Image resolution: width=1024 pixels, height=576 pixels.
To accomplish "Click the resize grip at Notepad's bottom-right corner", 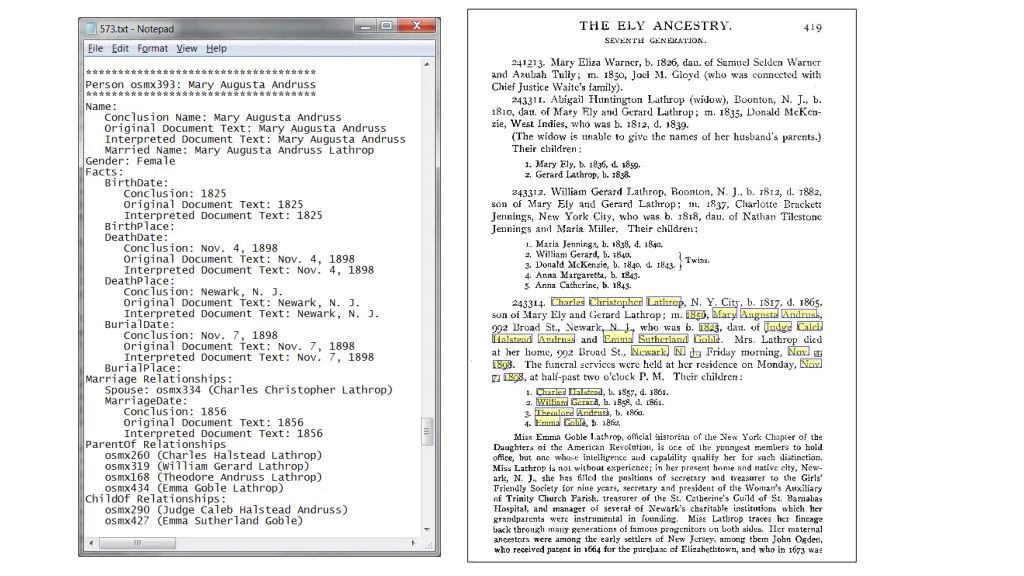I will (x=429, y=544).
